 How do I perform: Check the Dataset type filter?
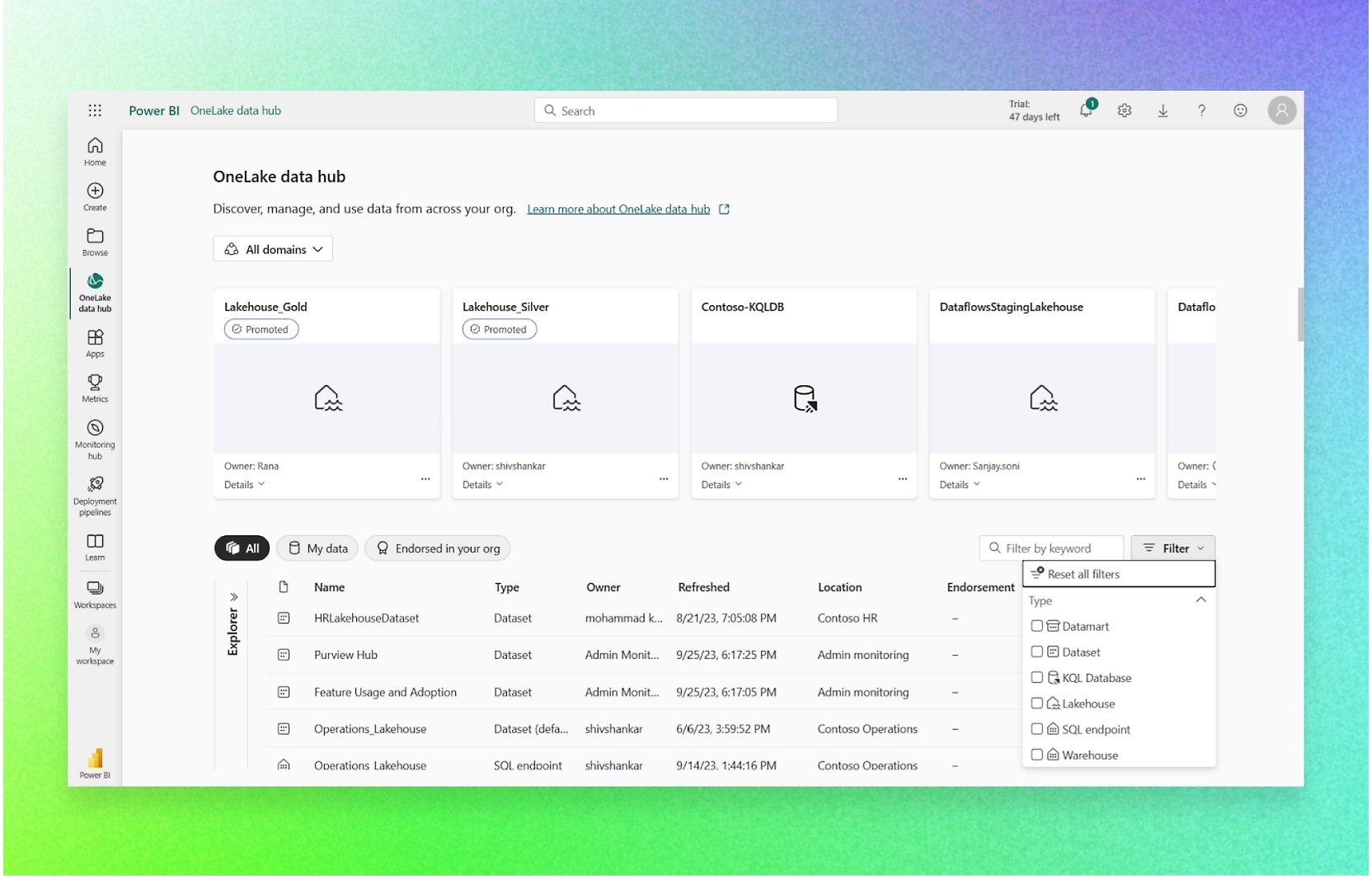[x=1037, y=652]
